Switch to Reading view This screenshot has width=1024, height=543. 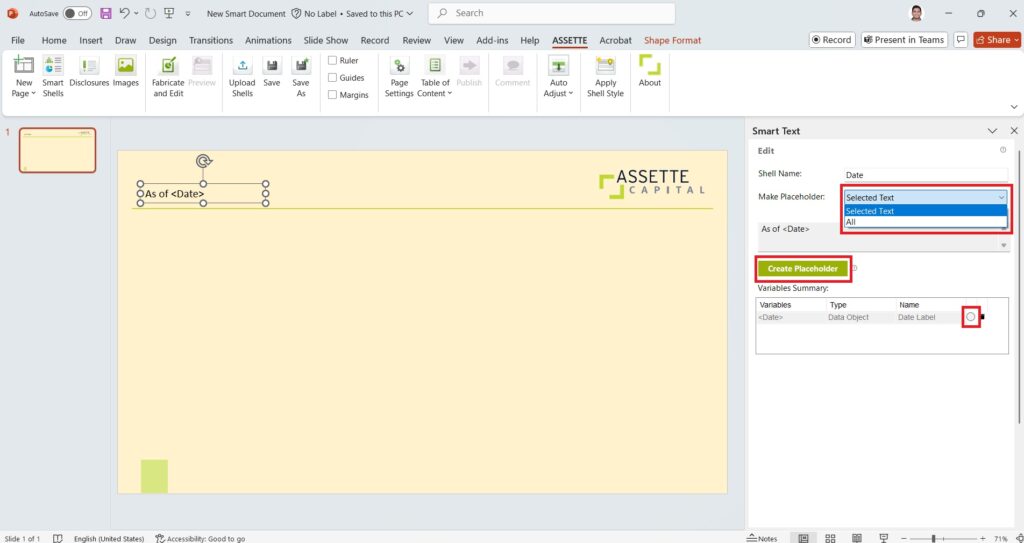pyautogui.click(x=857, y=538)
